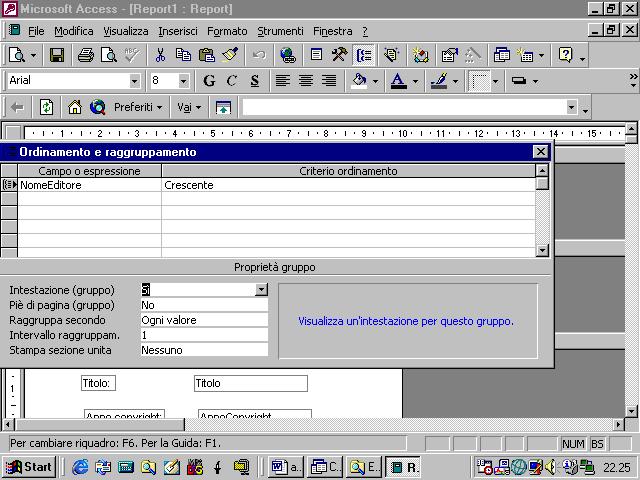Open the Strumenti menu
The image size is (640, 480).
click(x=280, y=31)
